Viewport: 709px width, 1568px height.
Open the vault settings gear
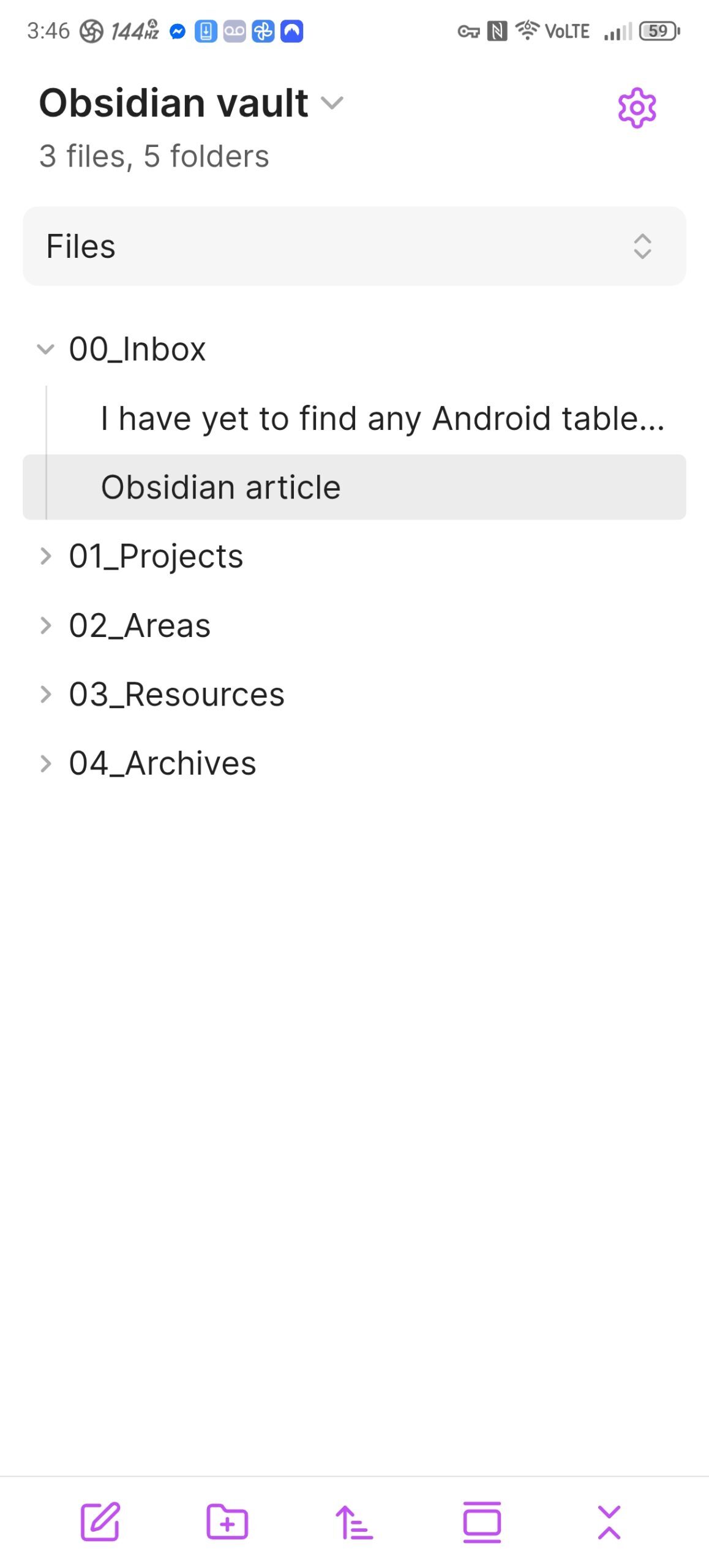click(637, 108)
